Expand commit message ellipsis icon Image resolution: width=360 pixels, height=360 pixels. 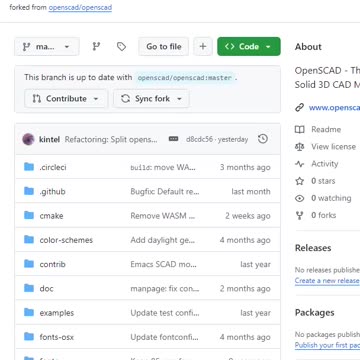click(x=173, y=139)
